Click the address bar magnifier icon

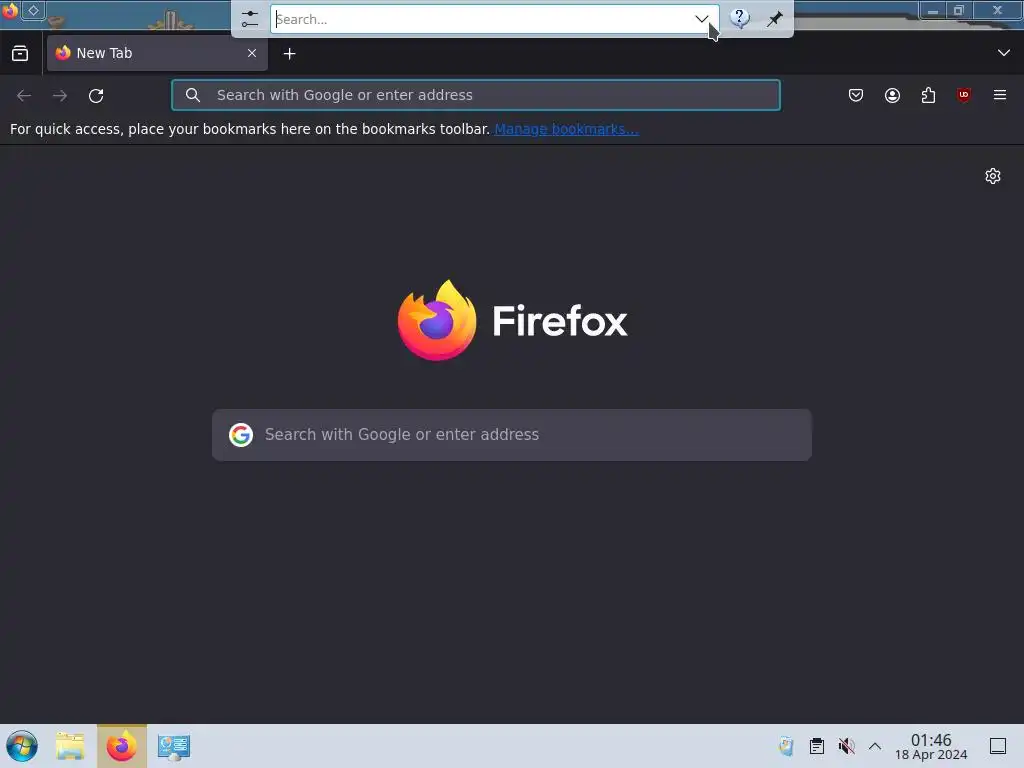193,95
